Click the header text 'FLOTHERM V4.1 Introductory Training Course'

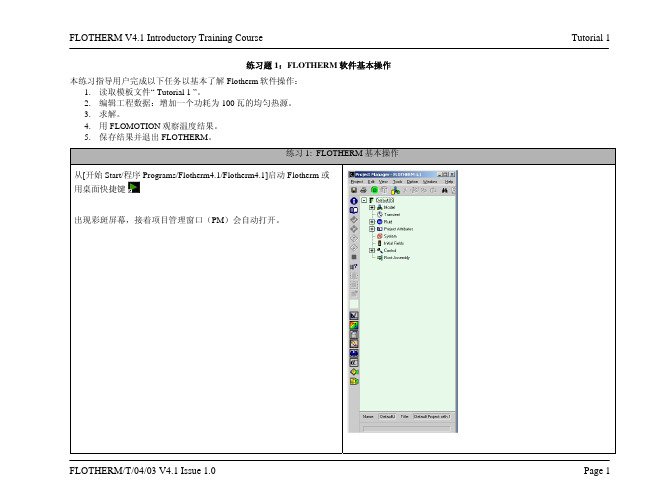click(166, 38)
